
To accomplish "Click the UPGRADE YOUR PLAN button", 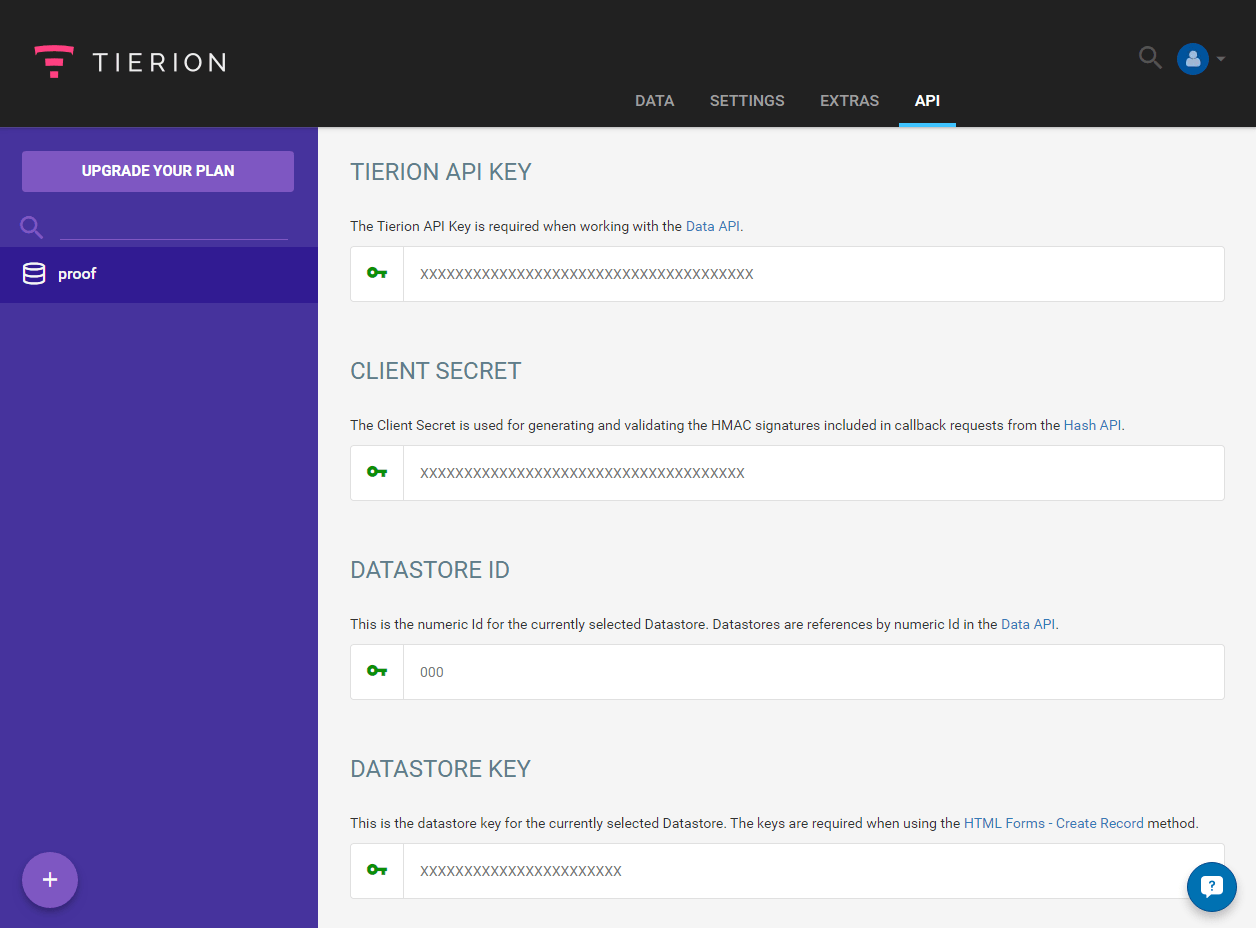I will click(x=157, y=171).
